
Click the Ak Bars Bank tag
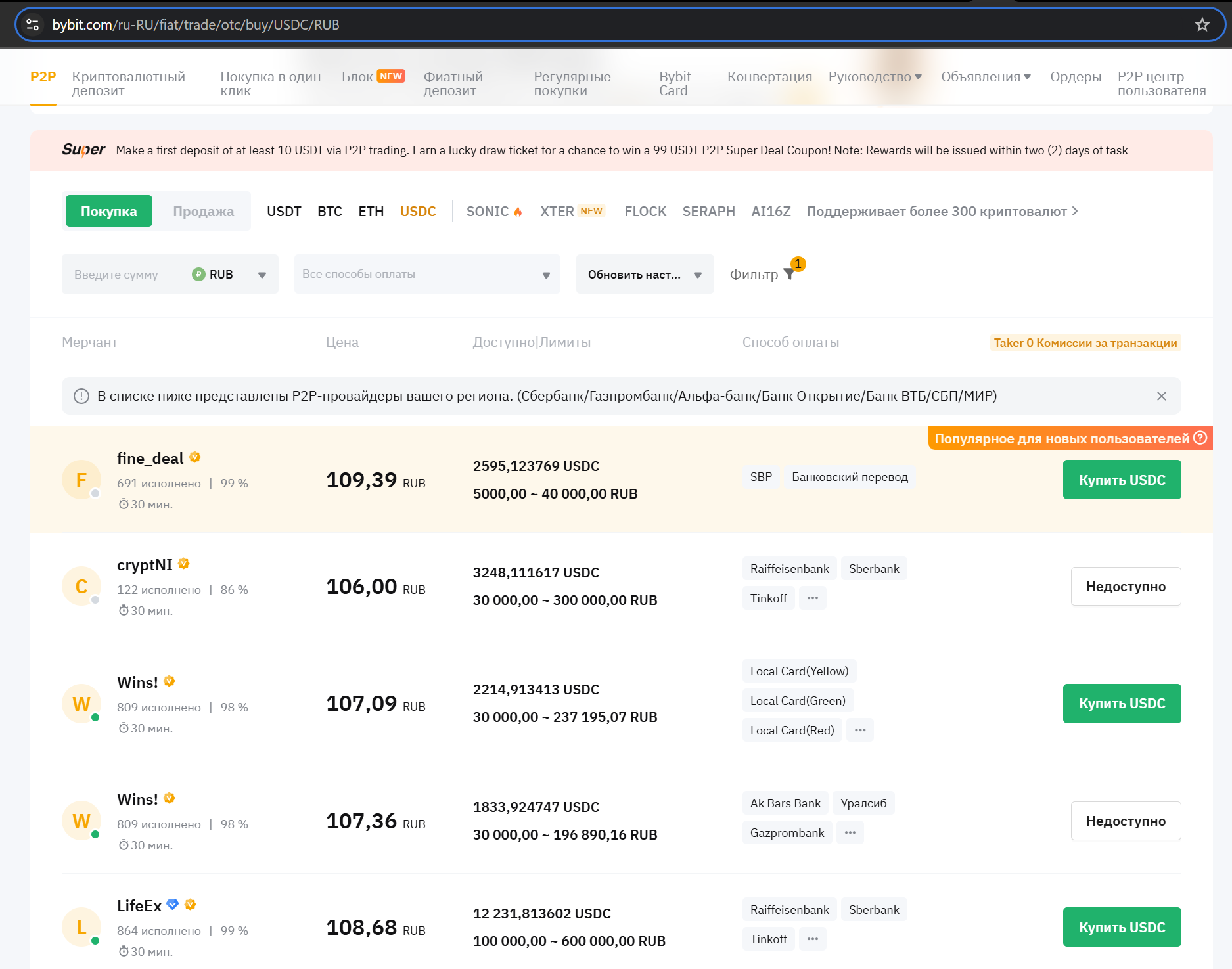[x=785, y=803]
